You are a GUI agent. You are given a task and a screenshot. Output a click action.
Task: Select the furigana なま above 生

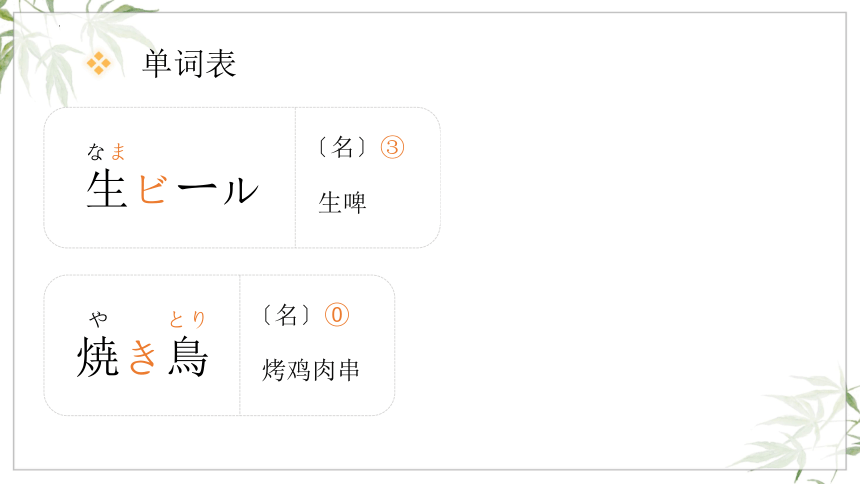pyautogui.click(x=106, y=152)
